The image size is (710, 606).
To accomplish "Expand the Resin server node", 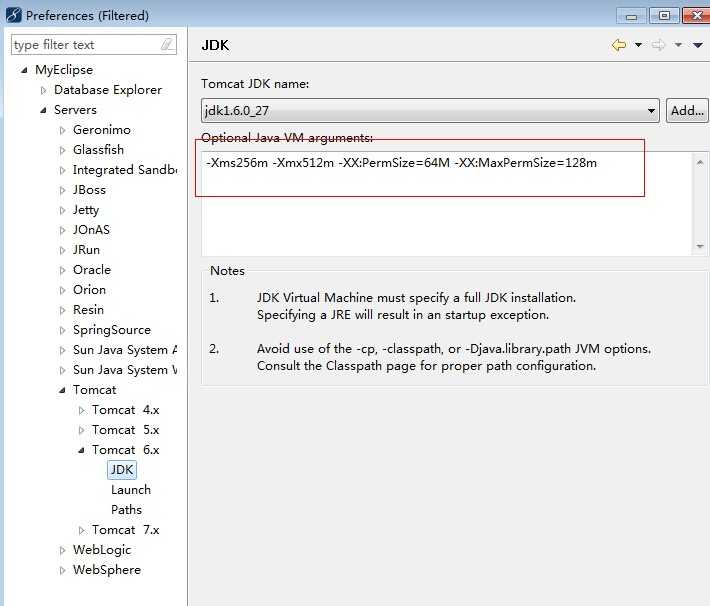I will point(62,310).
